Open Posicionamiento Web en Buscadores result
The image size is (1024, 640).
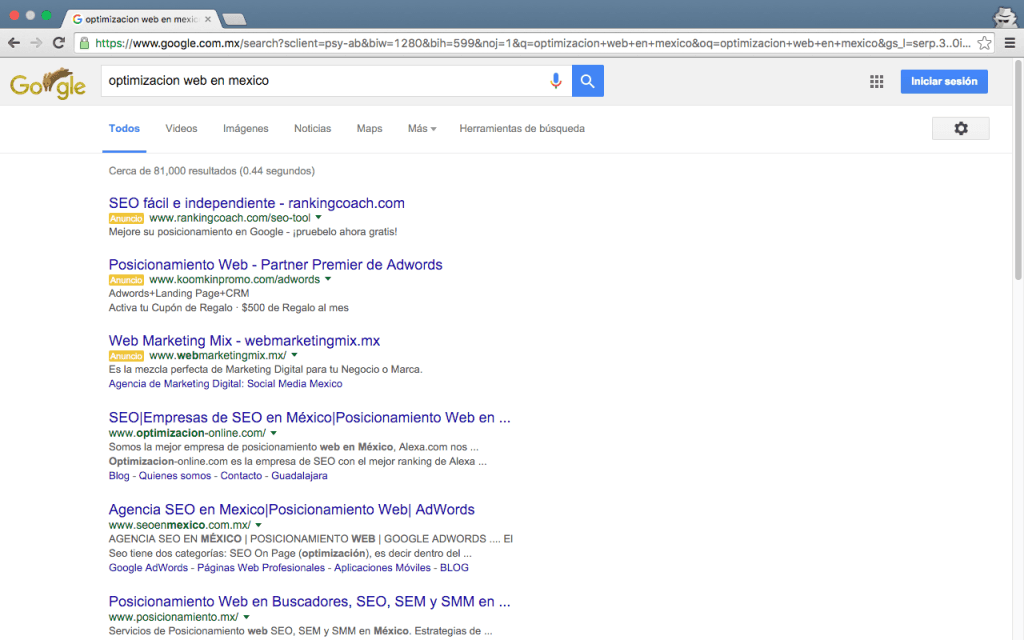click(310, 601)
